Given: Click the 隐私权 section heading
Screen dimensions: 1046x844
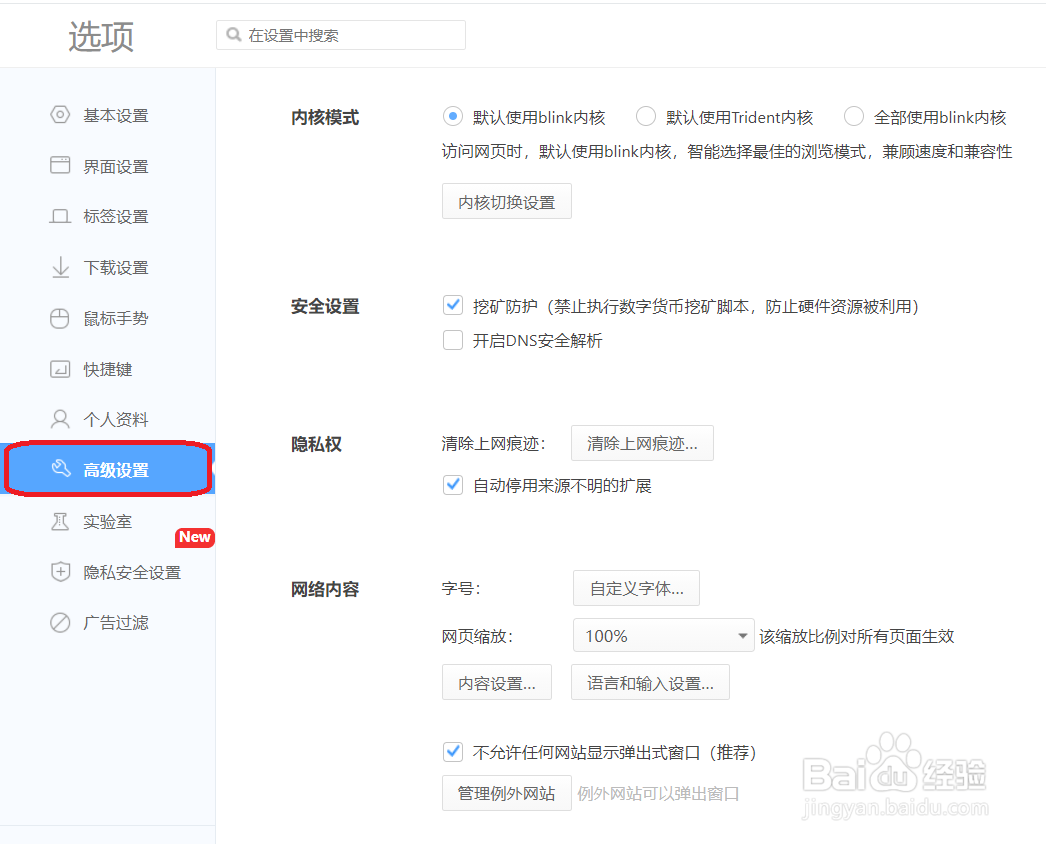Looking at the screenshot, I should coord(316,444).
